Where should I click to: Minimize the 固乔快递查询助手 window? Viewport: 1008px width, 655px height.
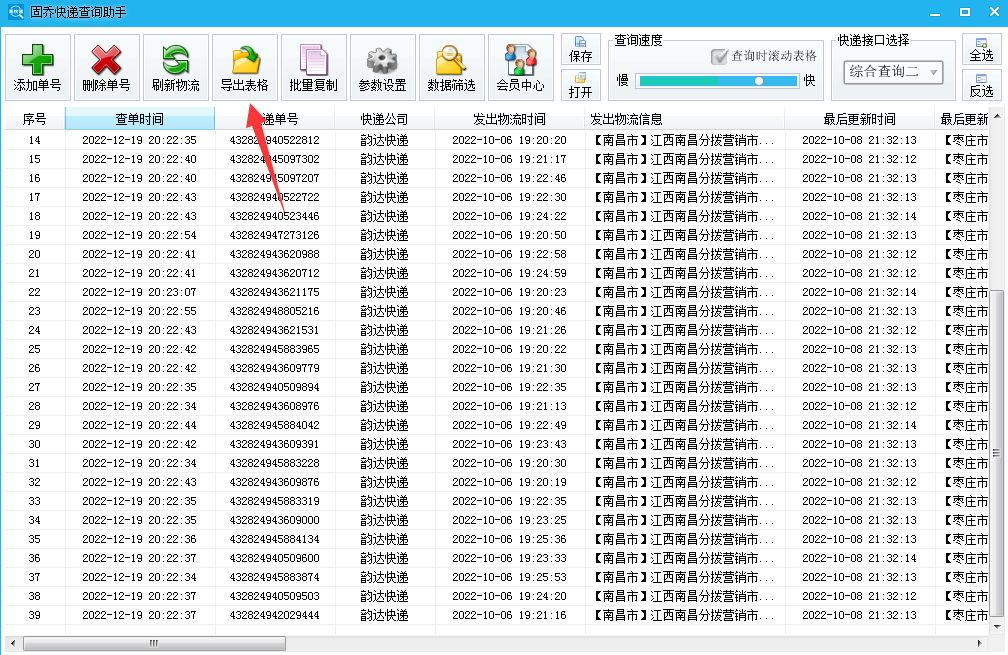(x=935, y=12)
